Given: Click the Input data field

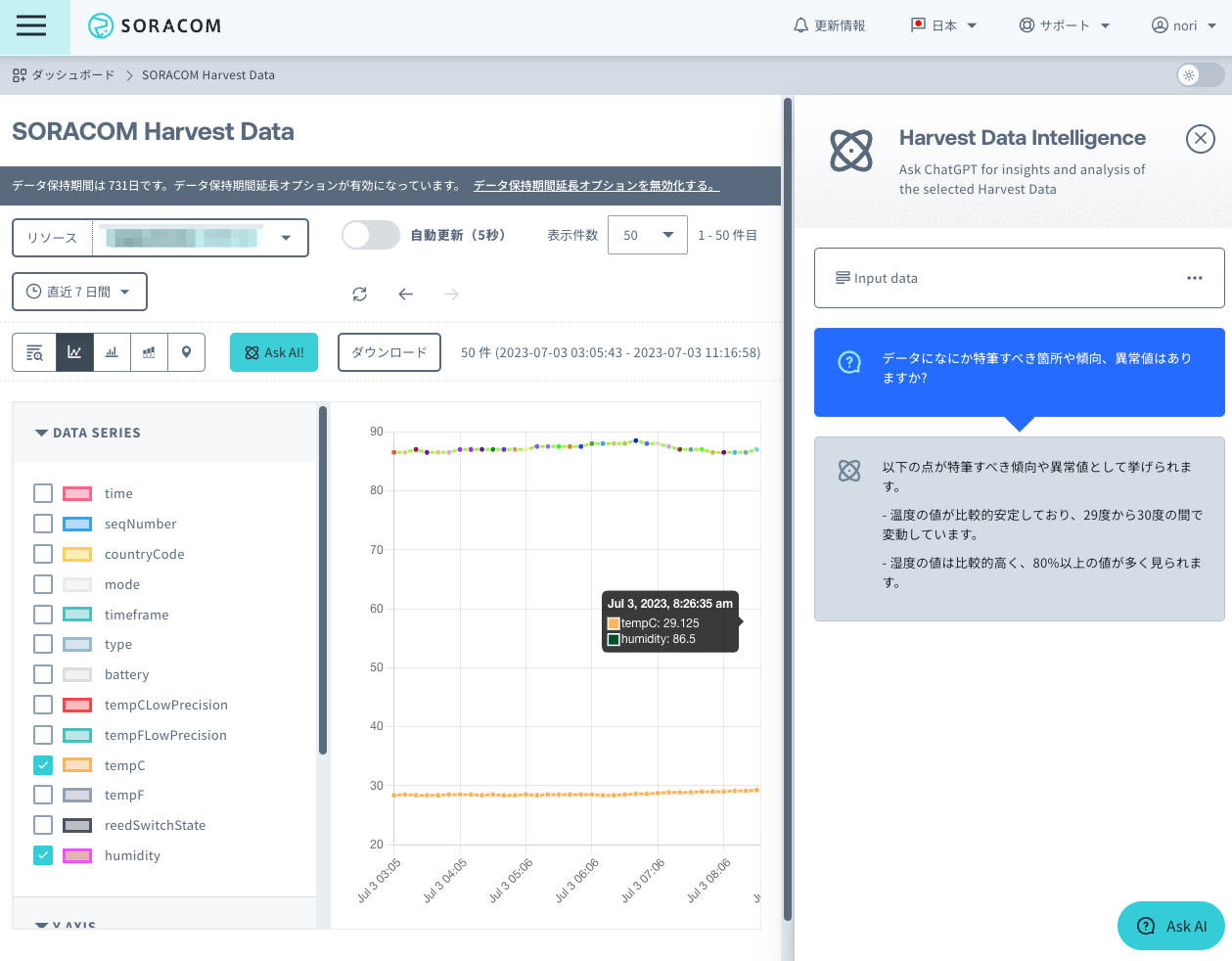Looking at the screenshot, I should (x=1020, y=278).
